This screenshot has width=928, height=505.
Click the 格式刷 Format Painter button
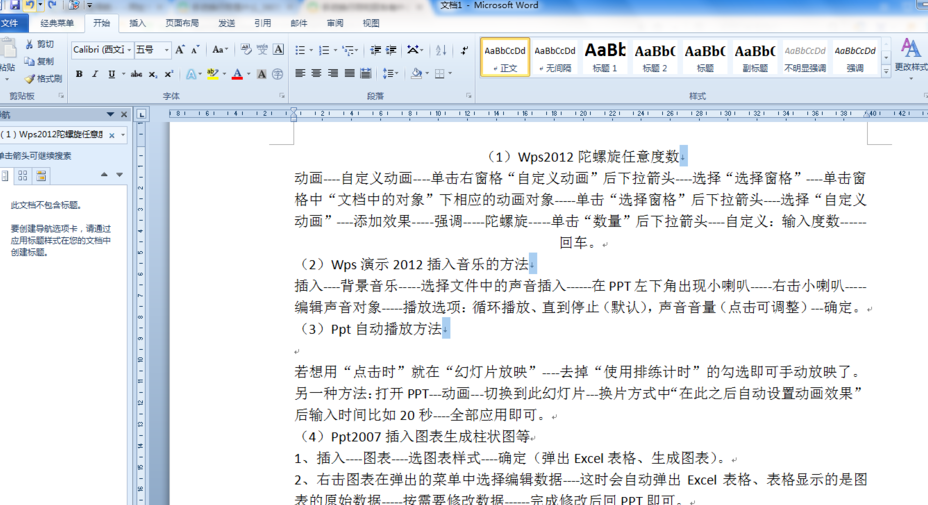click(x=43, y=79)
